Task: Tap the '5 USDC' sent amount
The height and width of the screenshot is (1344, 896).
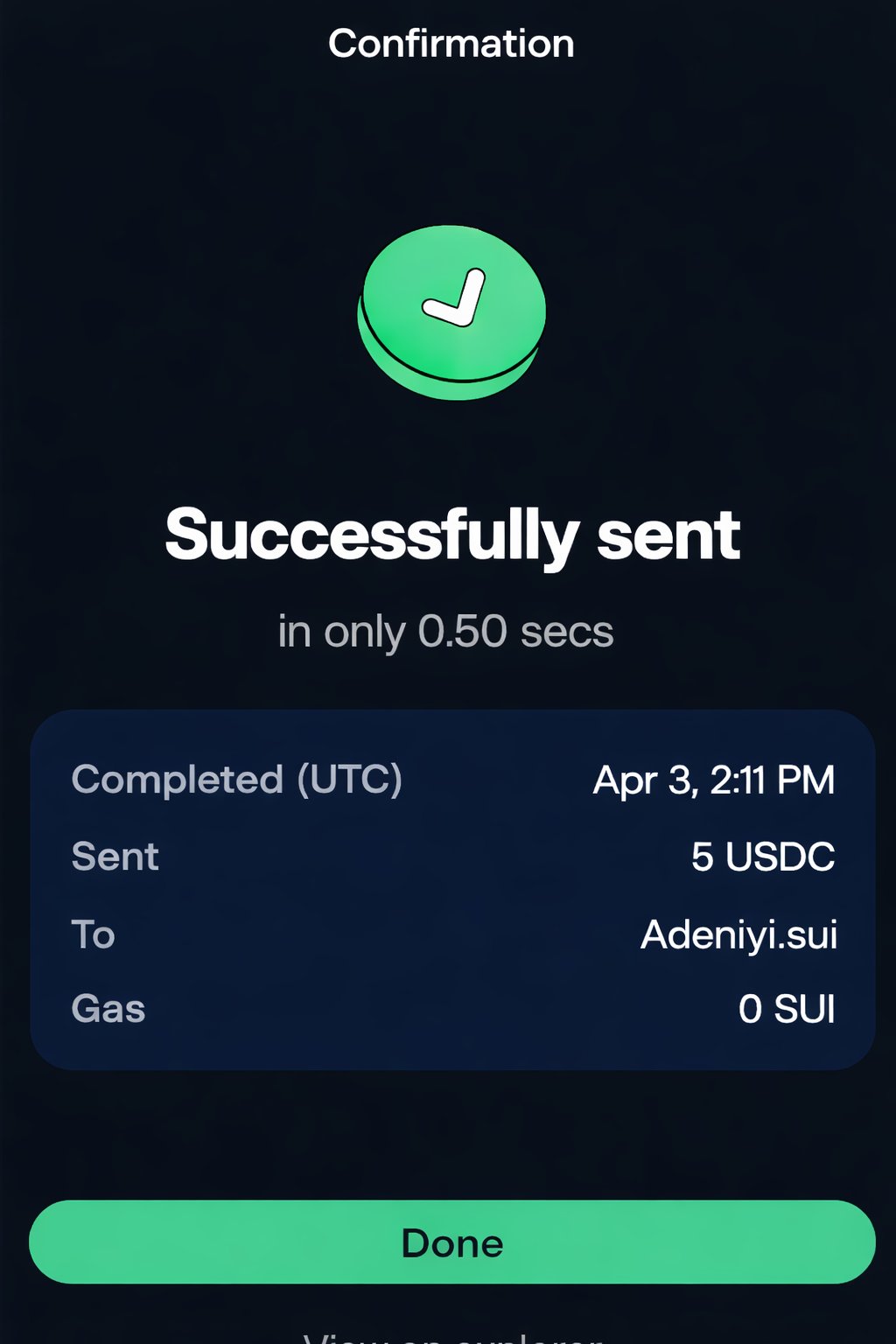Action: click(763, 857)
